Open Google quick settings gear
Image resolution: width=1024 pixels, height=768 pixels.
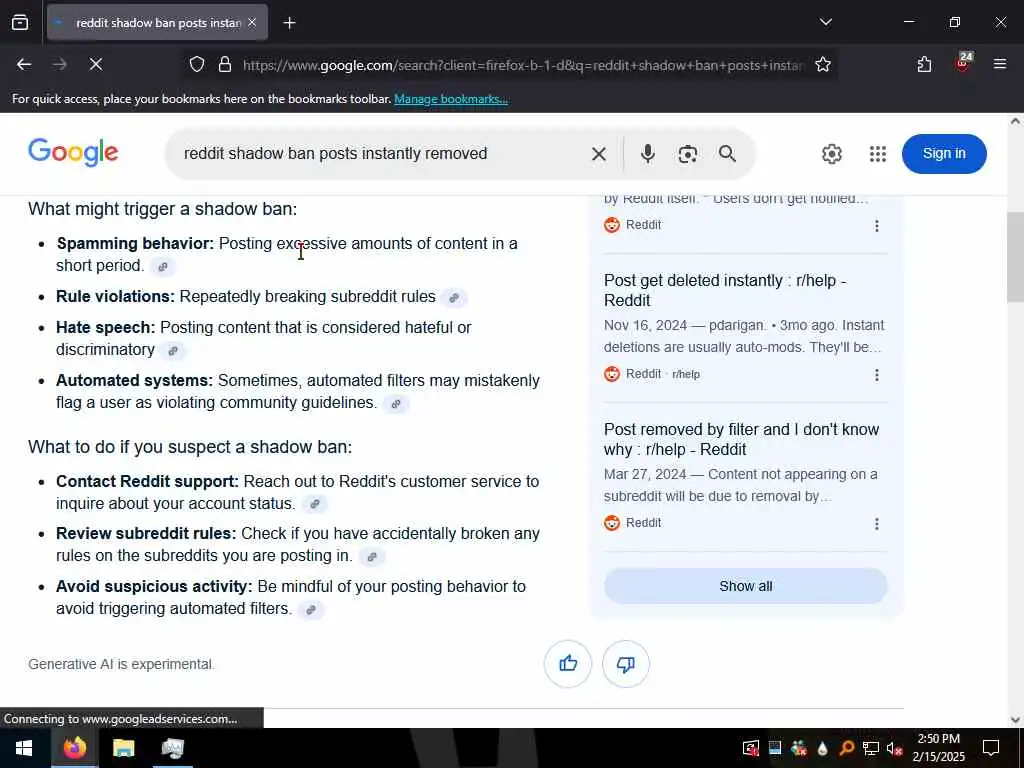pos(831,154)
